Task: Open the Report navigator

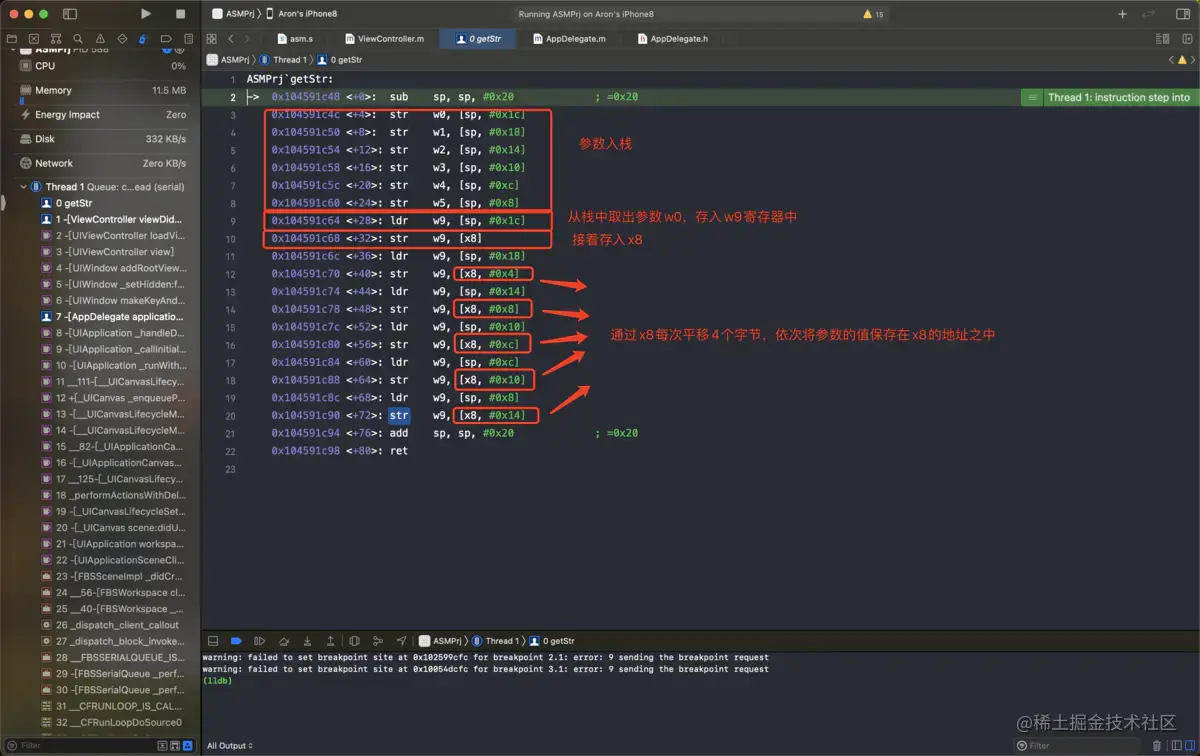Action: [187, 39]
